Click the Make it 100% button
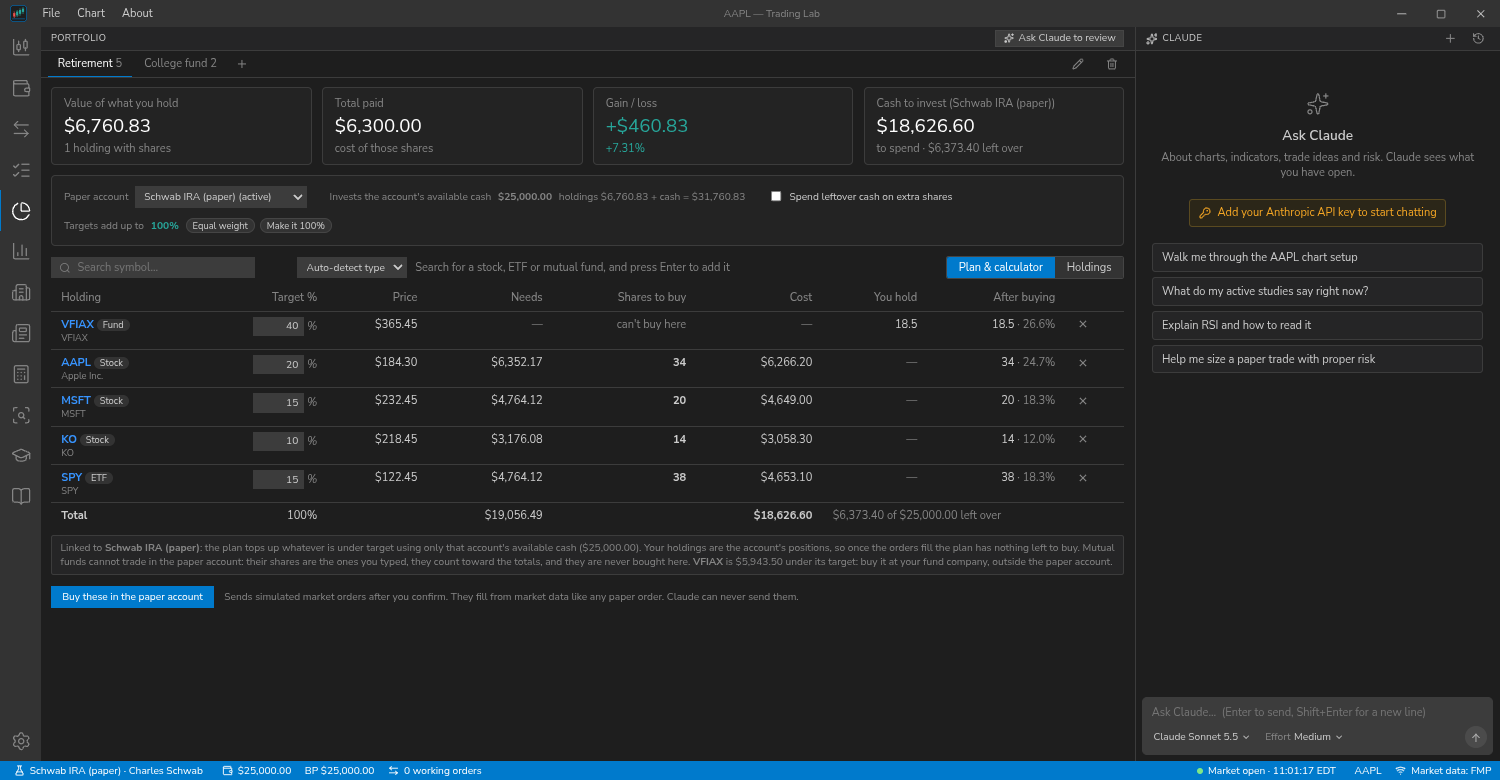 click(x=296, y=226)
